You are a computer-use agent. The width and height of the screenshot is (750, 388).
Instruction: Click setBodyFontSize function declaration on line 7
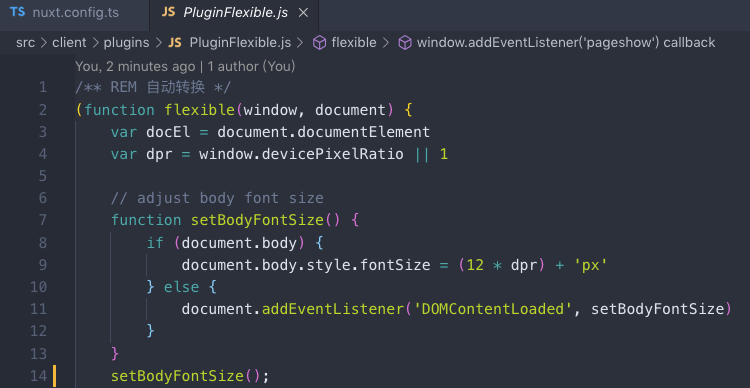[258, 220]
